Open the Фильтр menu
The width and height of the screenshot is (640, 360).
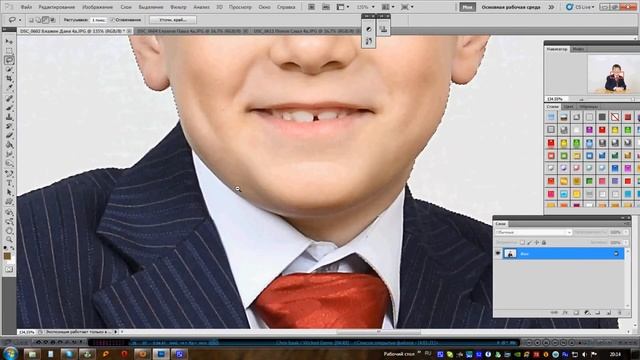tap(178, 7)
